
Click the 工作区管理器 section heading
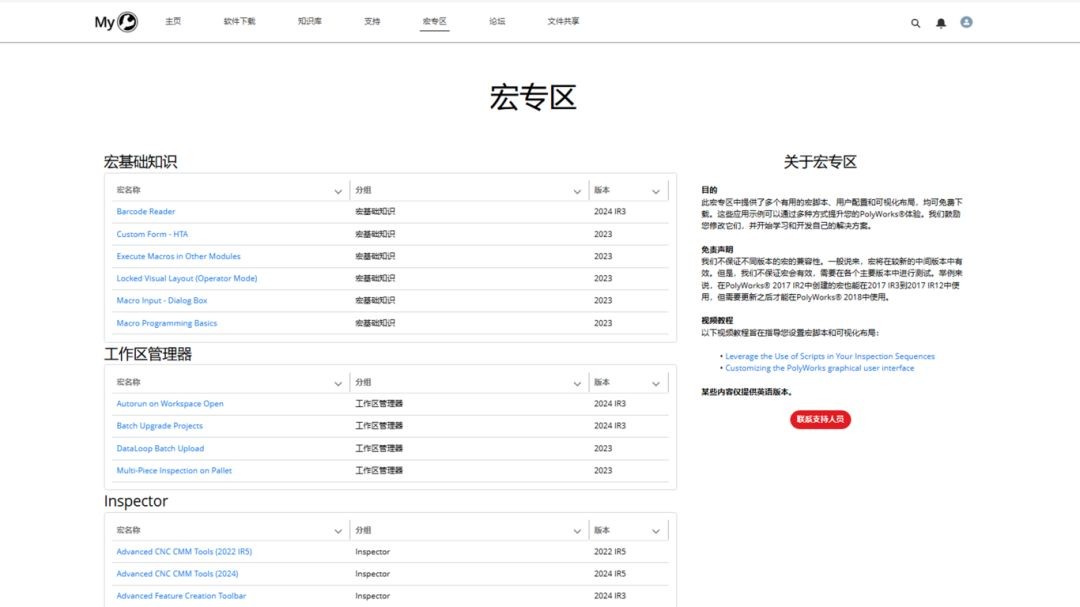148,354
